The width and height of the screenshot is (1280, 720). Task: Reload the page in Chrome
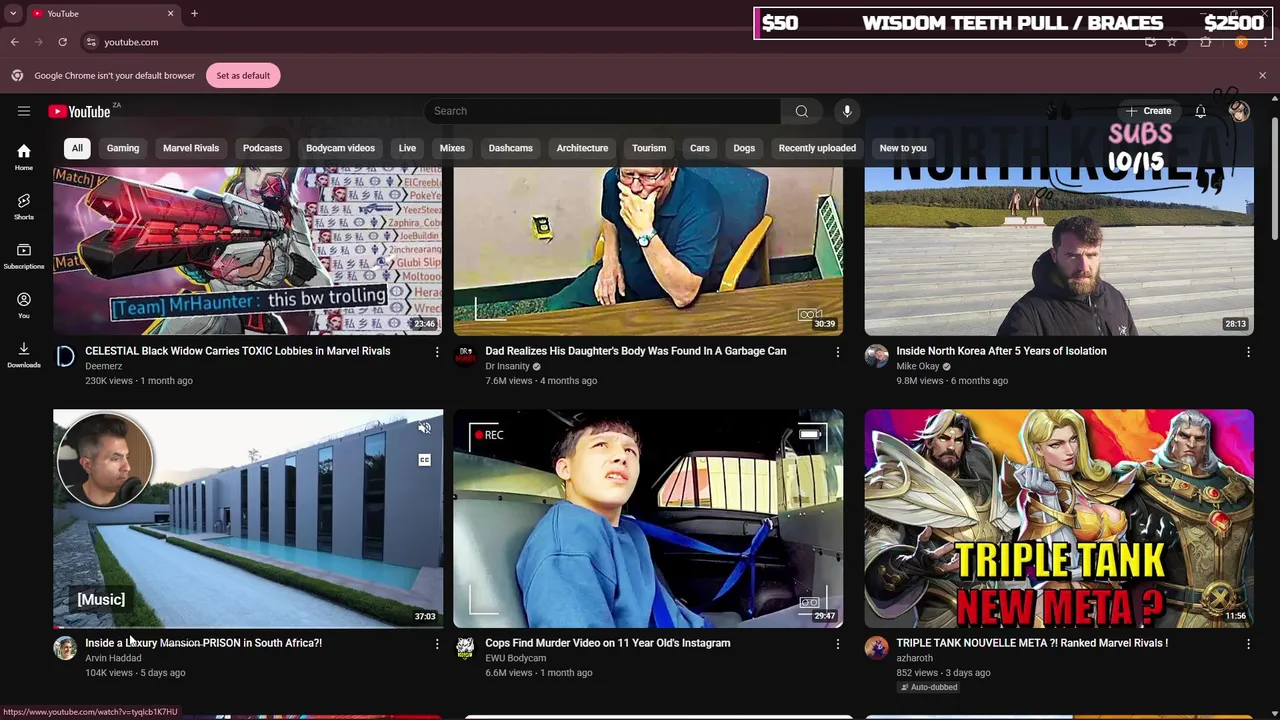point(62,42)
